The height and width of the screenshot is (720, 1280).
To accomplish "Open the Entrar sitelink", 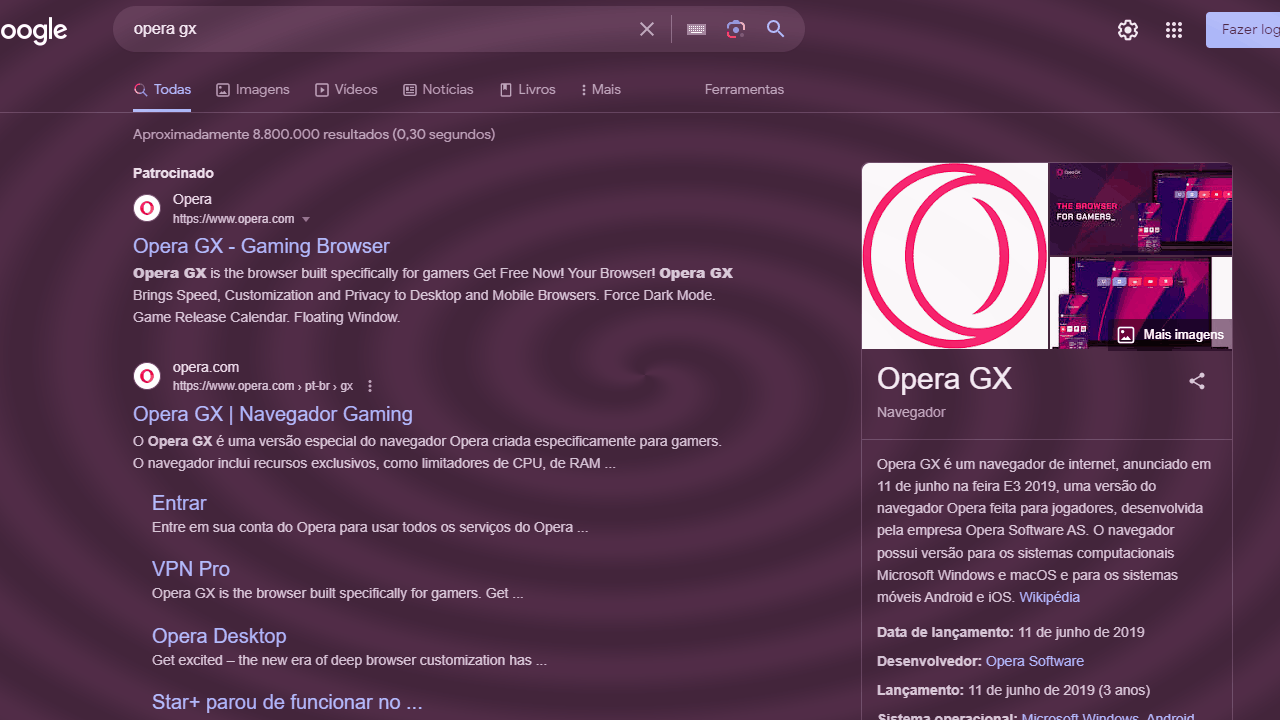I will (179, 503).
